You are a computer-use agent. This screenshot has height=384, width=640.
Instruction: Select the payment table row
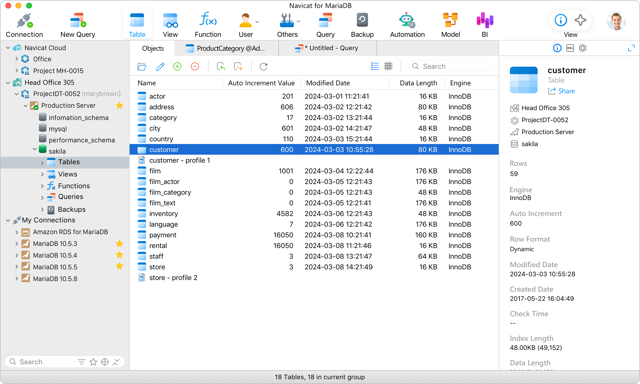point(314,235)
